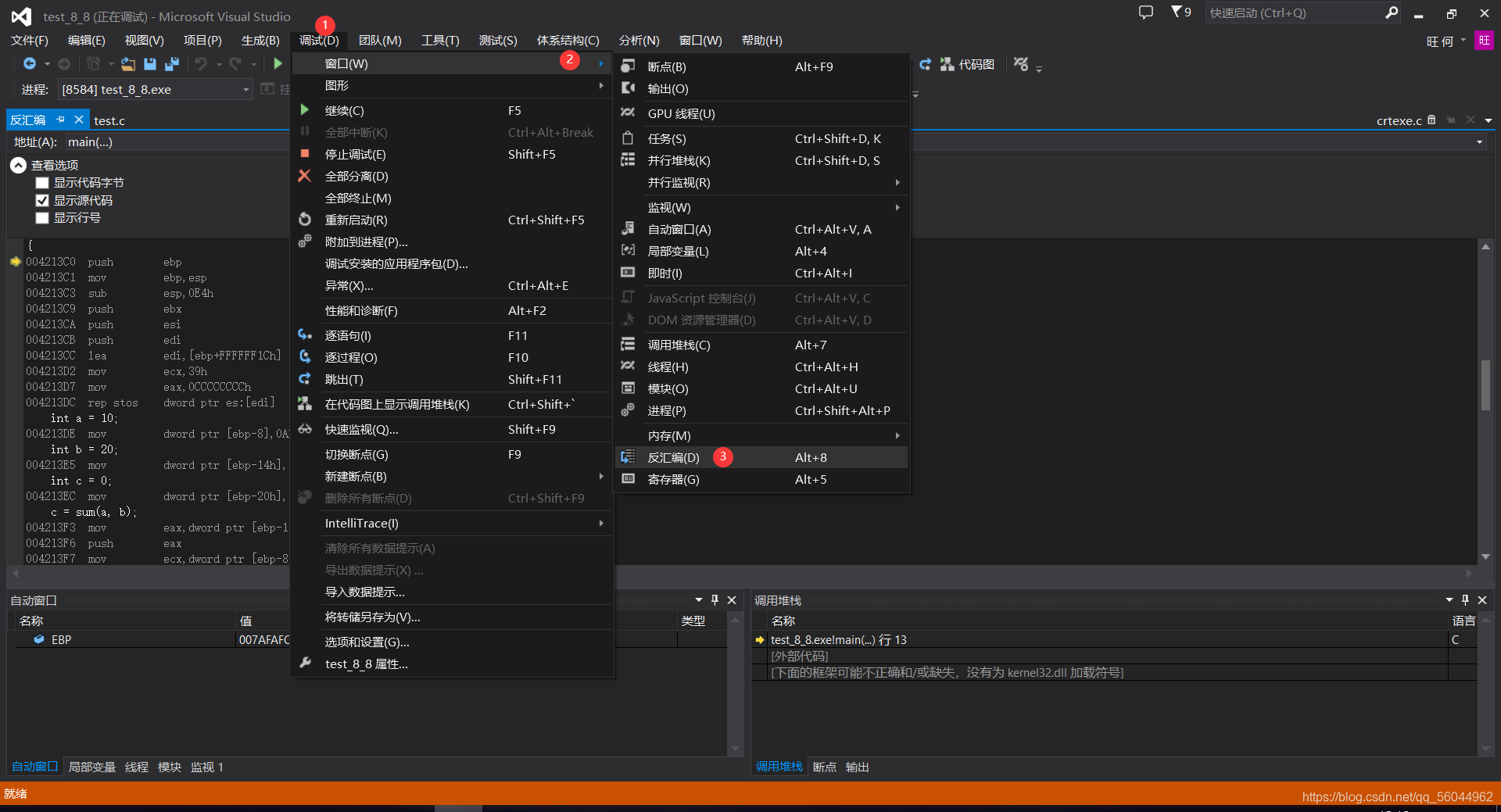This screenshot has width=1501, height=812.
Task: Collapse the Viewing Options expander
Action: (18, 165)
